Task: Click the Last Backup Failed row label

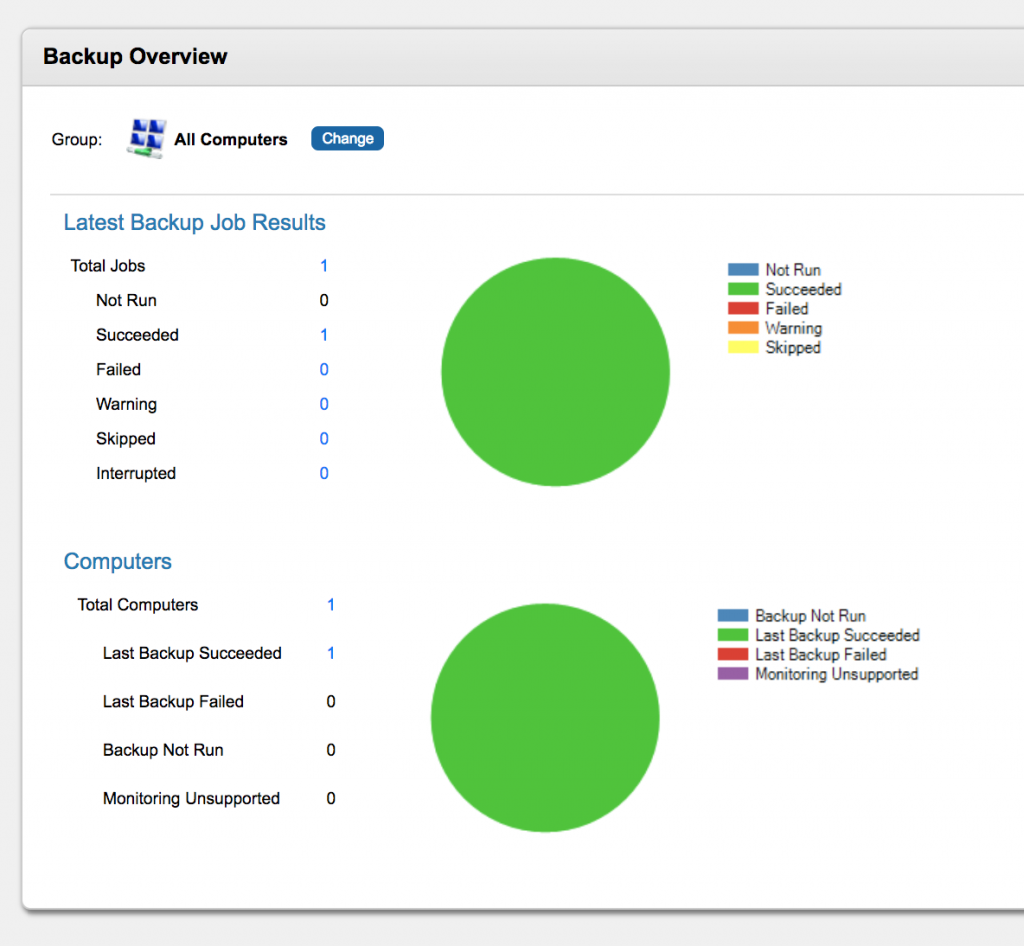Action: tap(173, 701)
